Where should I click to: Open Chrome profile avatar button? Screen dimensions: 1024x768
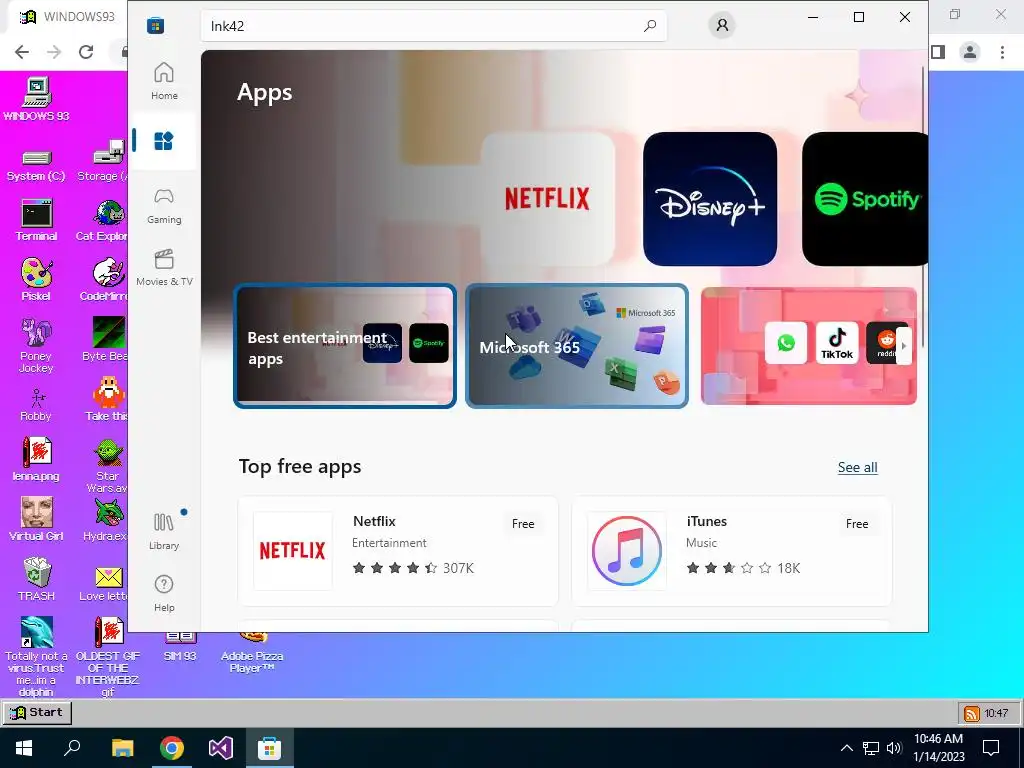point(970,52)
